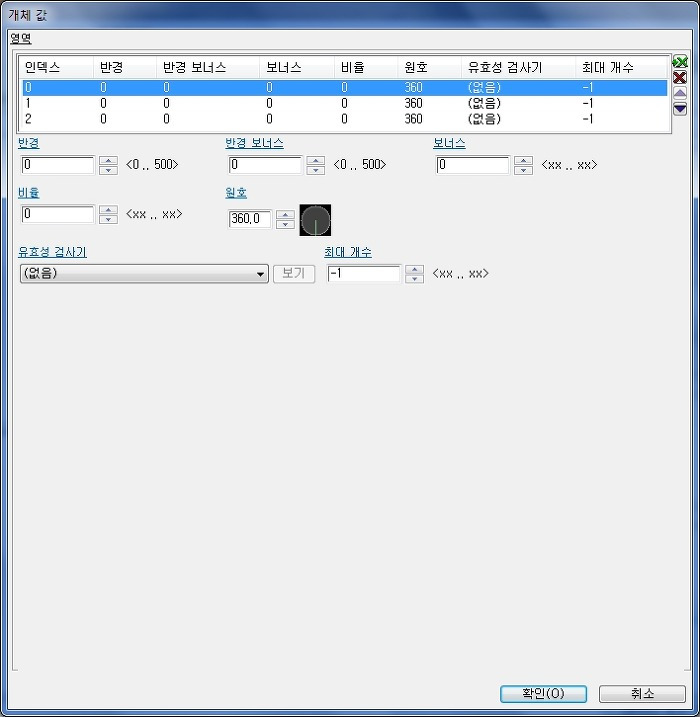Click into the 보너스 value input
Screen dimensions: 700x717
[473, 165]
